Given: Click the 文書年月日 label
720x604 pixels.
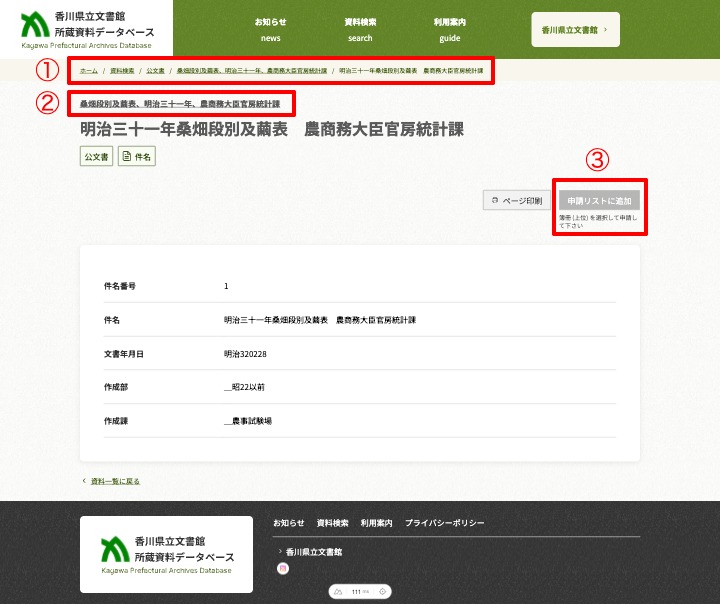Looking at the screenshot, I should click(124, 354).
